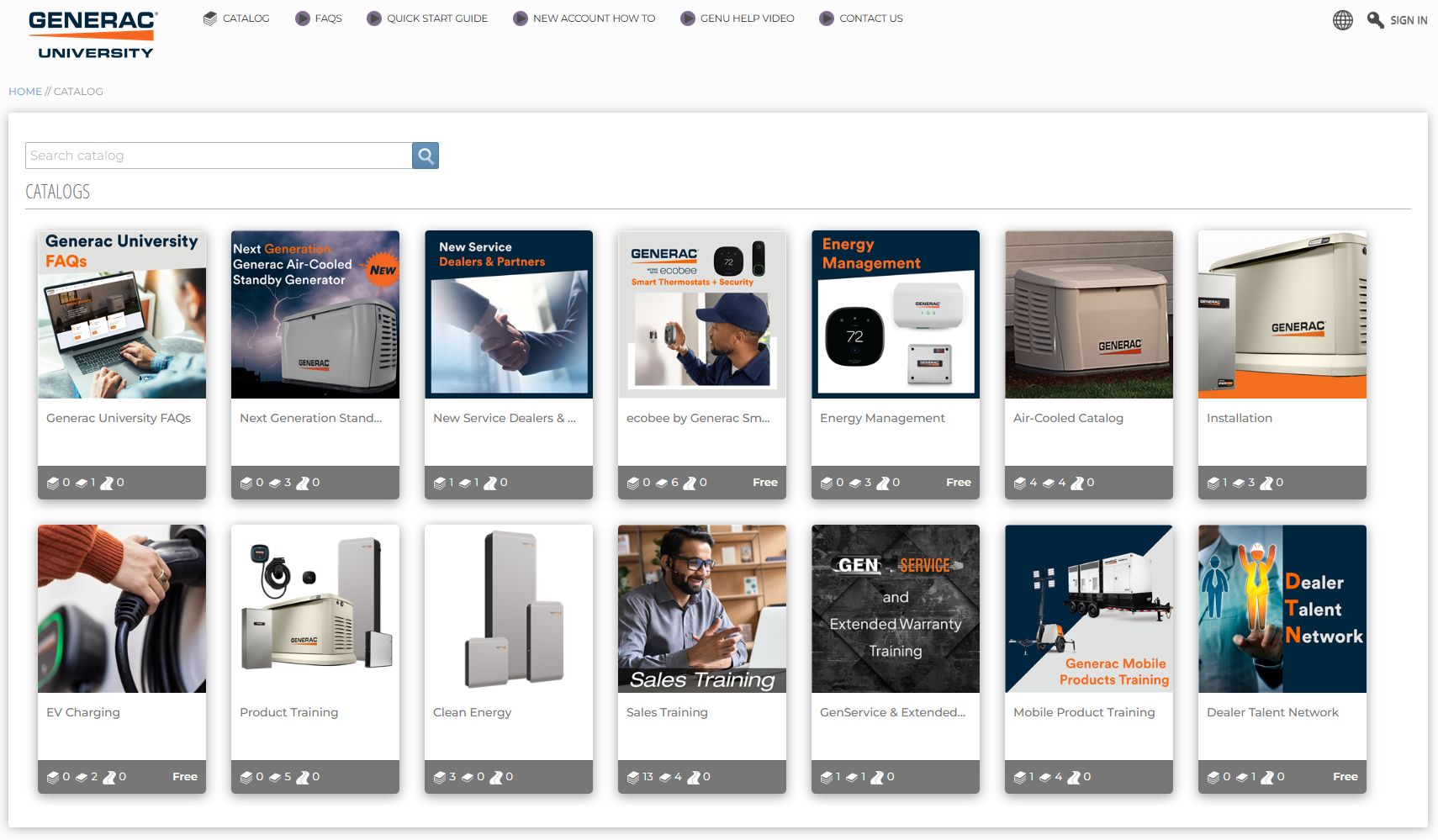
Task: Click learner icon on GenService card footer
Action: pyautogui.click(x=877, y=777)
